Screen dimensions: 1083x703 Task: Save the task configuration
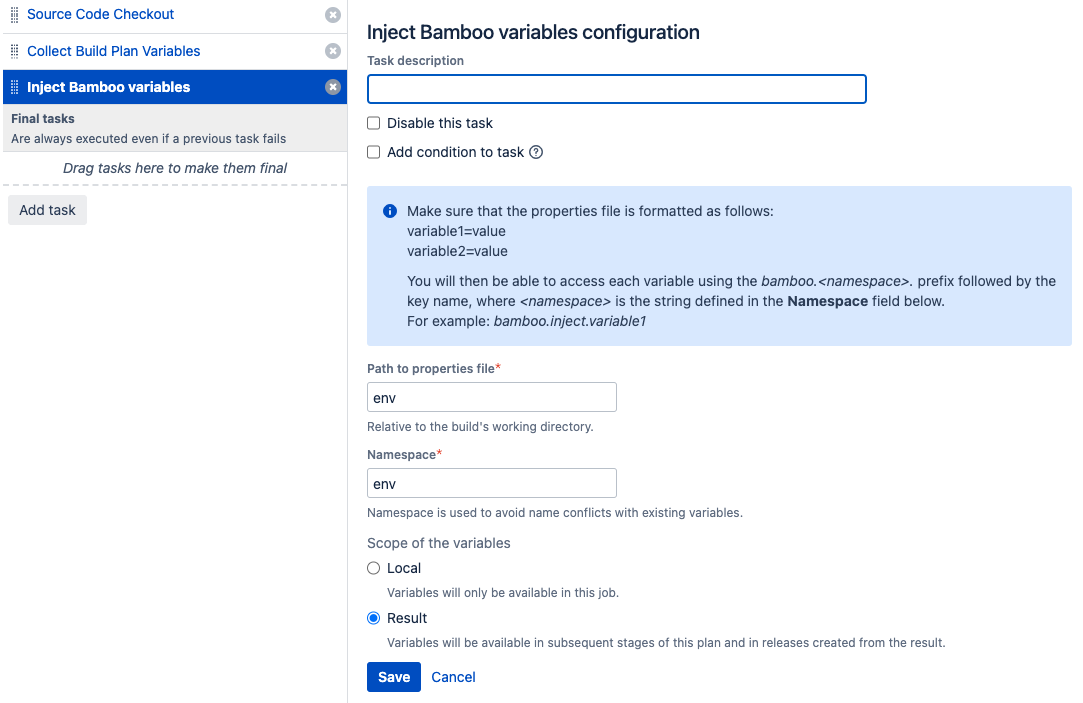(x=394, y=677)
